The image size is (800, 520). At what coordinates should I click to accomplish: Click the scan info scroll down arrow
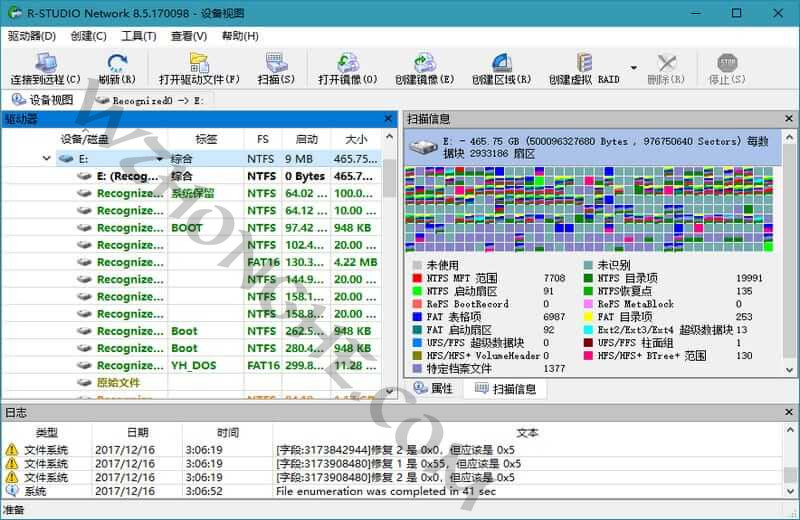point(789,370)
